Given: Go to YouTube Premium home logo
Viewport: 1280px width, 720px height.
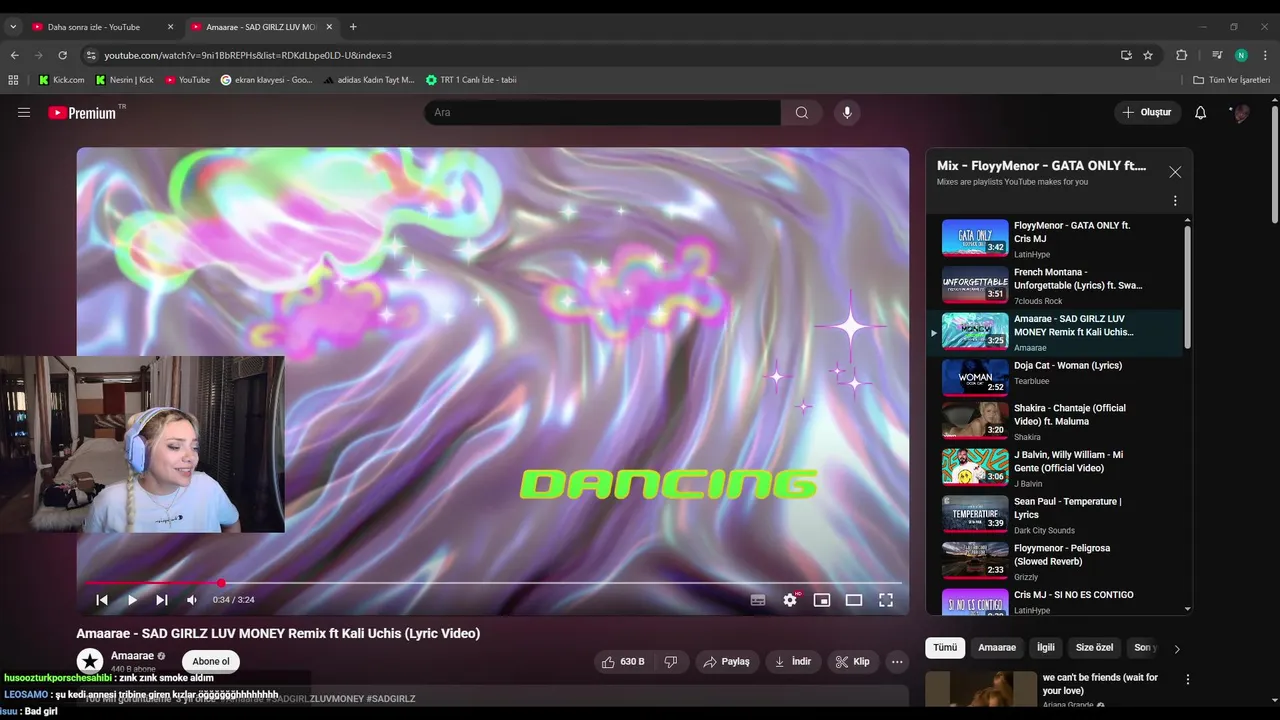Looking at the screenshot, I should point(82,113).
